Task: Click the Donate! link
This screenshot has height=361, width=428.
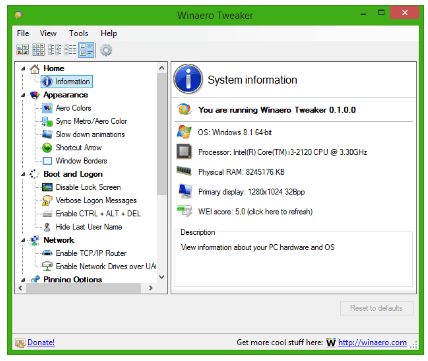Action: (41, 342)
